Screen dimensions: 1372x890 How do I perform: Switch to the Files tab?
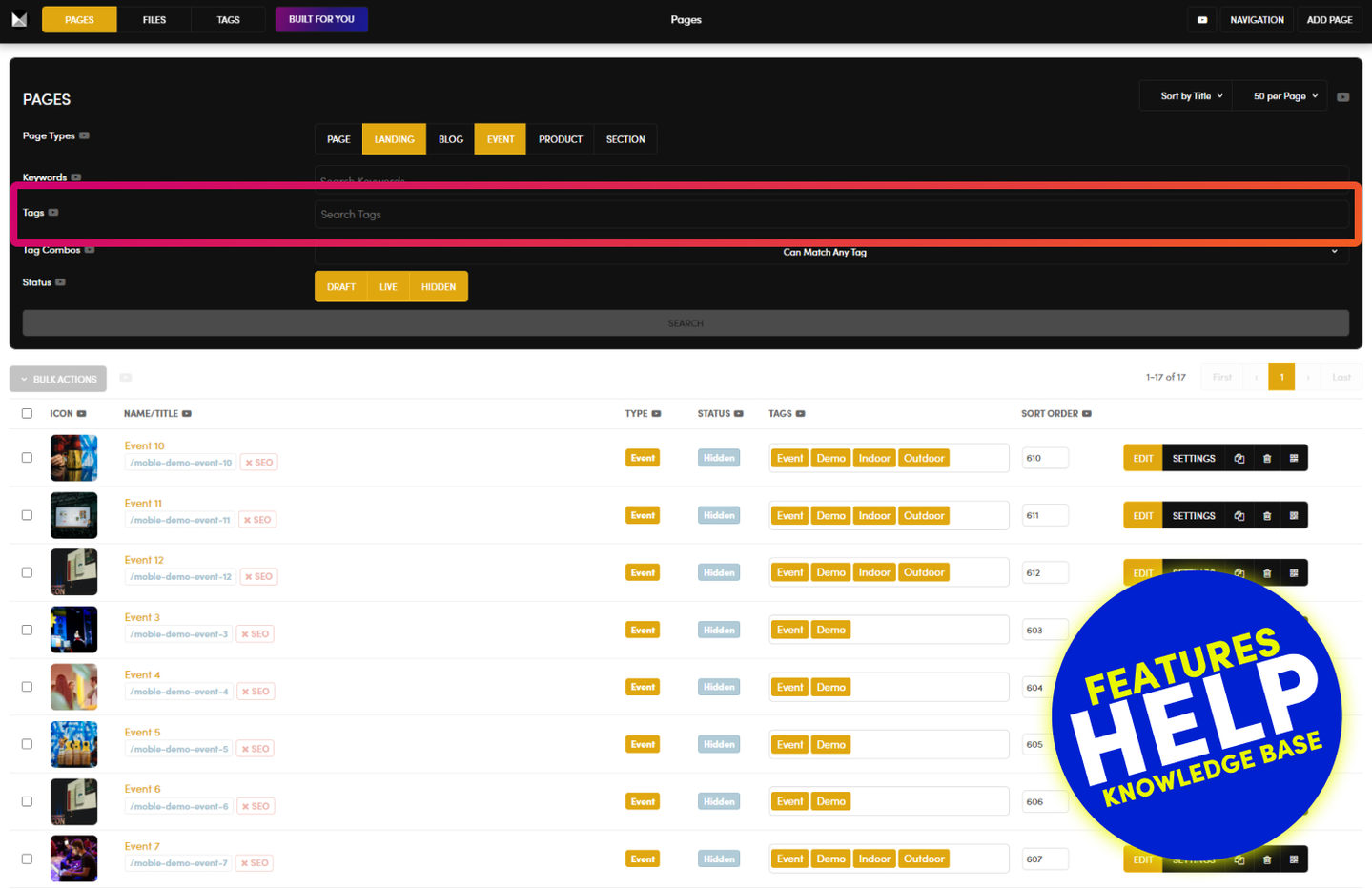click(154, 20)
